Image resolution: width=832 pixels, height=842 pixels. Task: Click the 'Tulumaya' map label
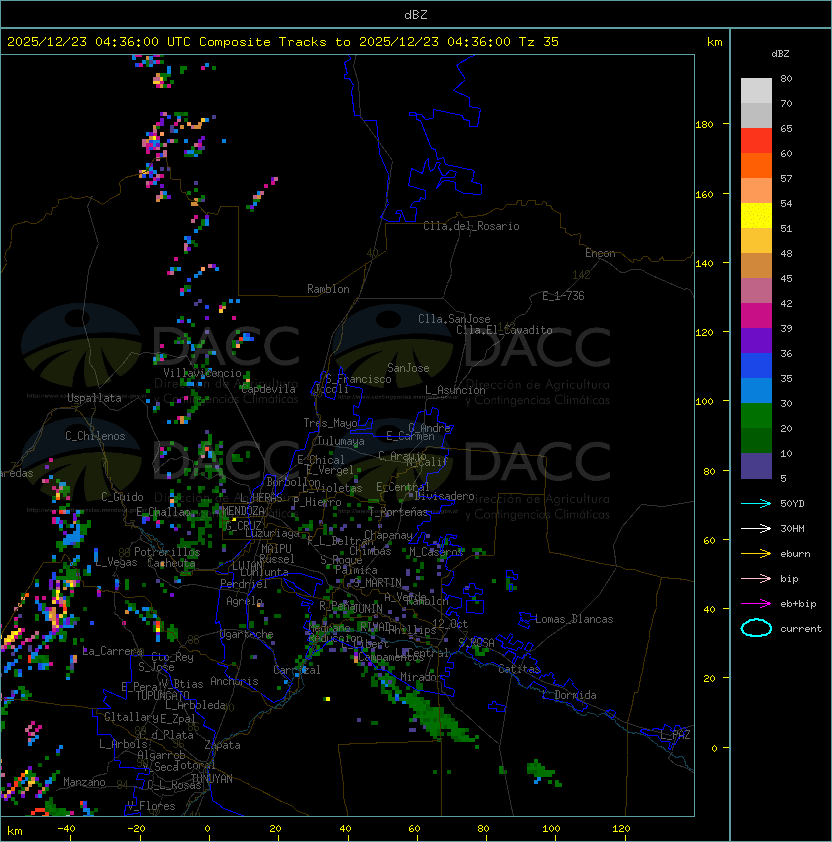[341, 441]
